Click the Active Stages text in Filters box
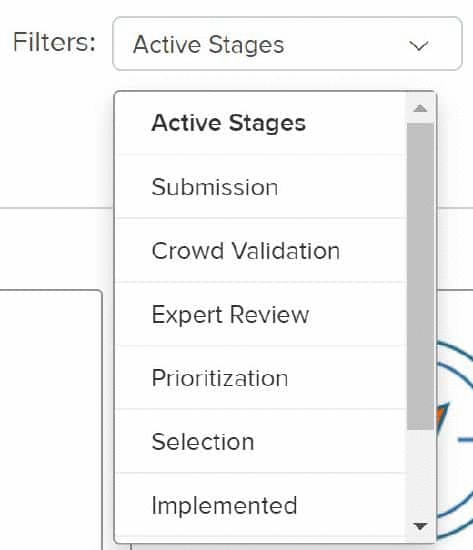The image size is (473, 550). point(209,46)
